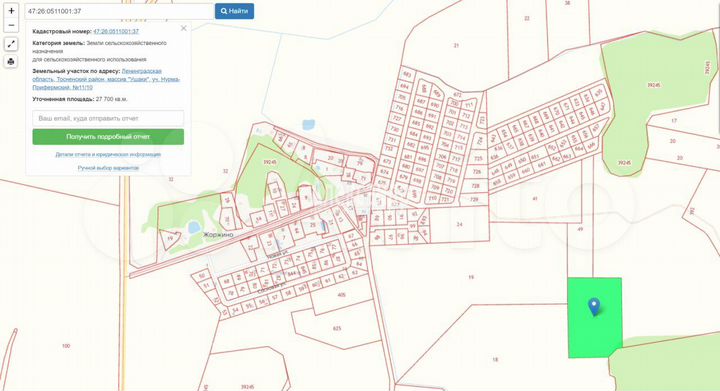The height and width of the screenshot is (391, 720).
Task: Select parcel labeled 49
Action: (x=580, y=229)
